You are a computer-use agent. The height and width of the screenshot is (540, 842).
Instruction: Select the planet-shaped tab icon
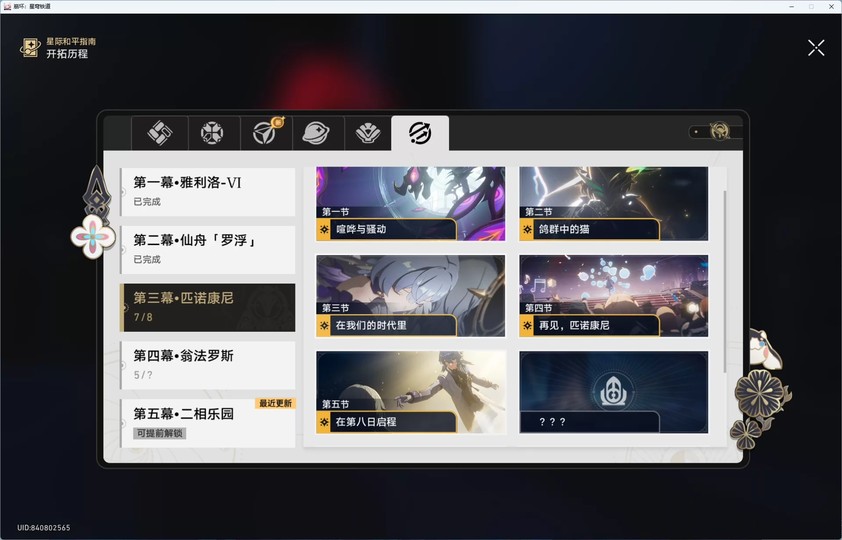coord(317,133)
